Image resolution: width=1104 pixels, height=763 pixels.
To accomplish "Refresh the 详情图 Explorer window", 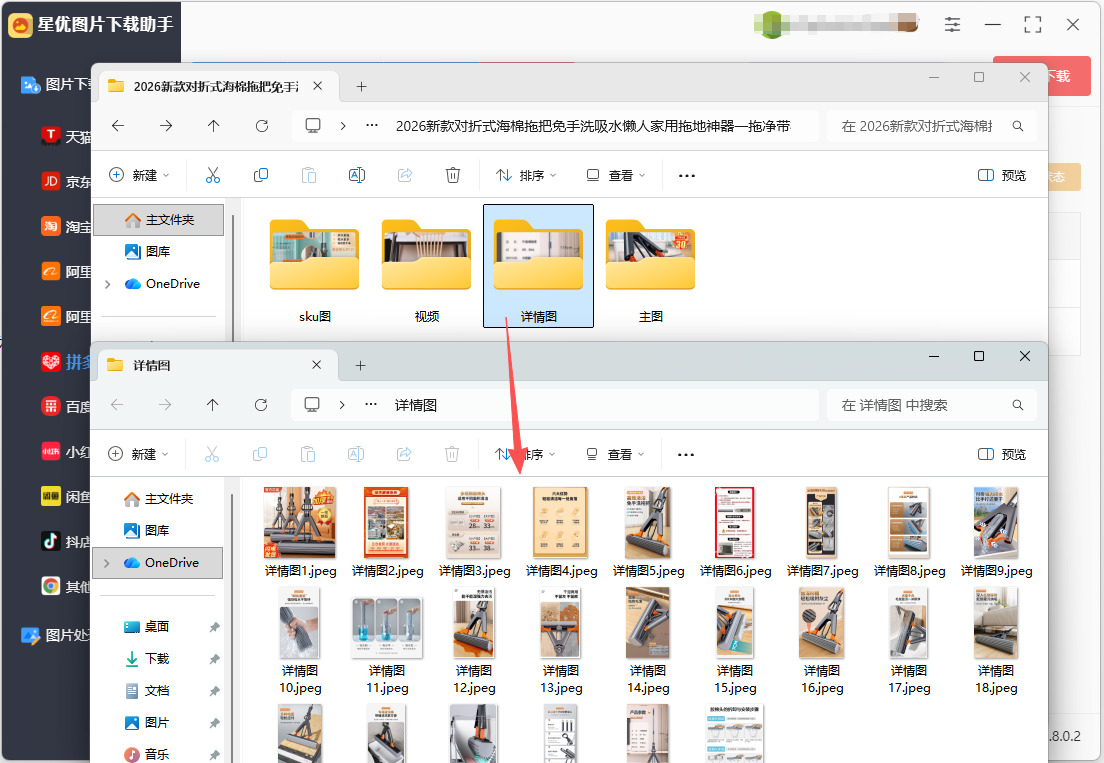I will [x=261, y=405].
